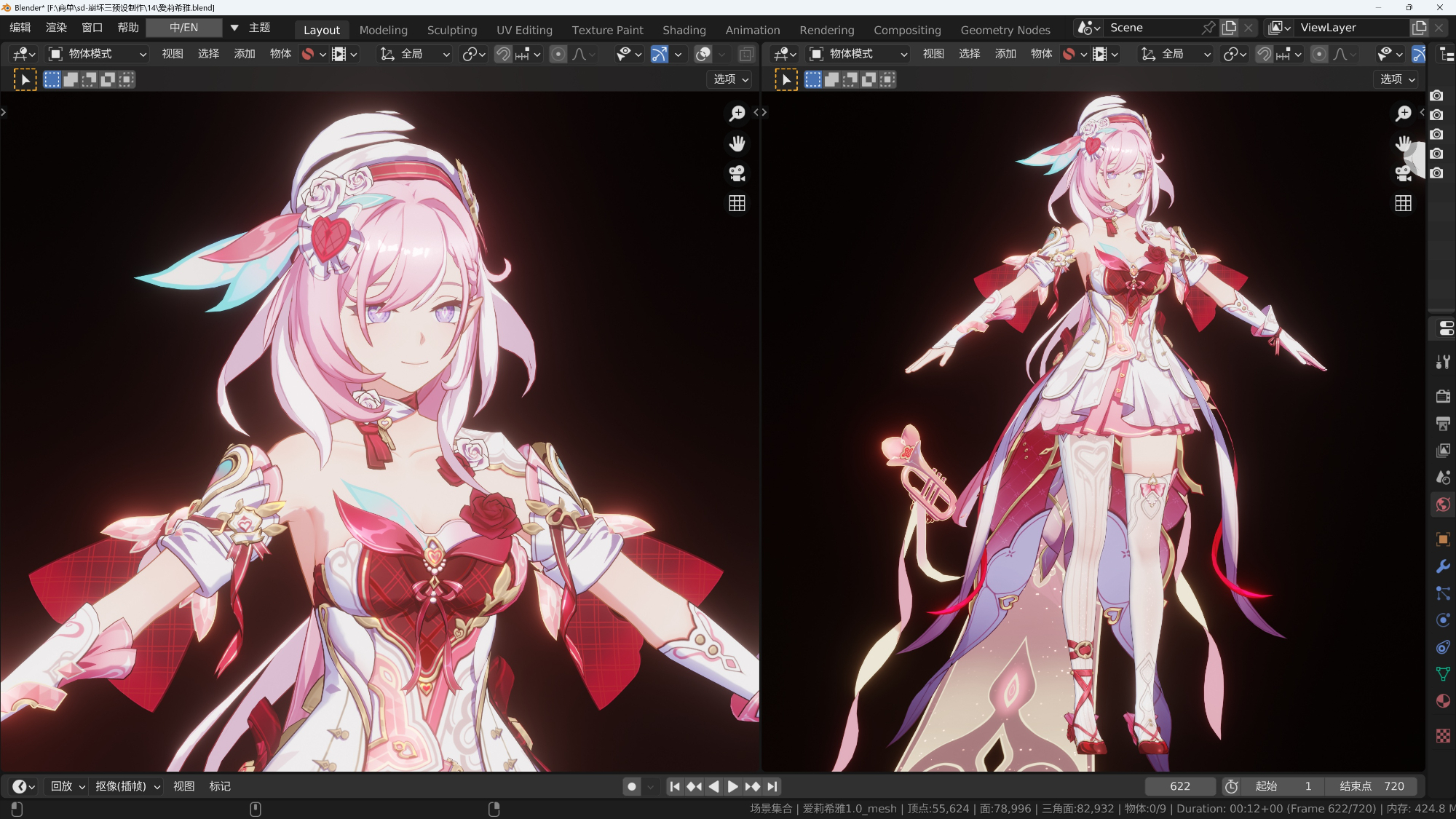Toggle camera view in left viewport

click(737, 173)
